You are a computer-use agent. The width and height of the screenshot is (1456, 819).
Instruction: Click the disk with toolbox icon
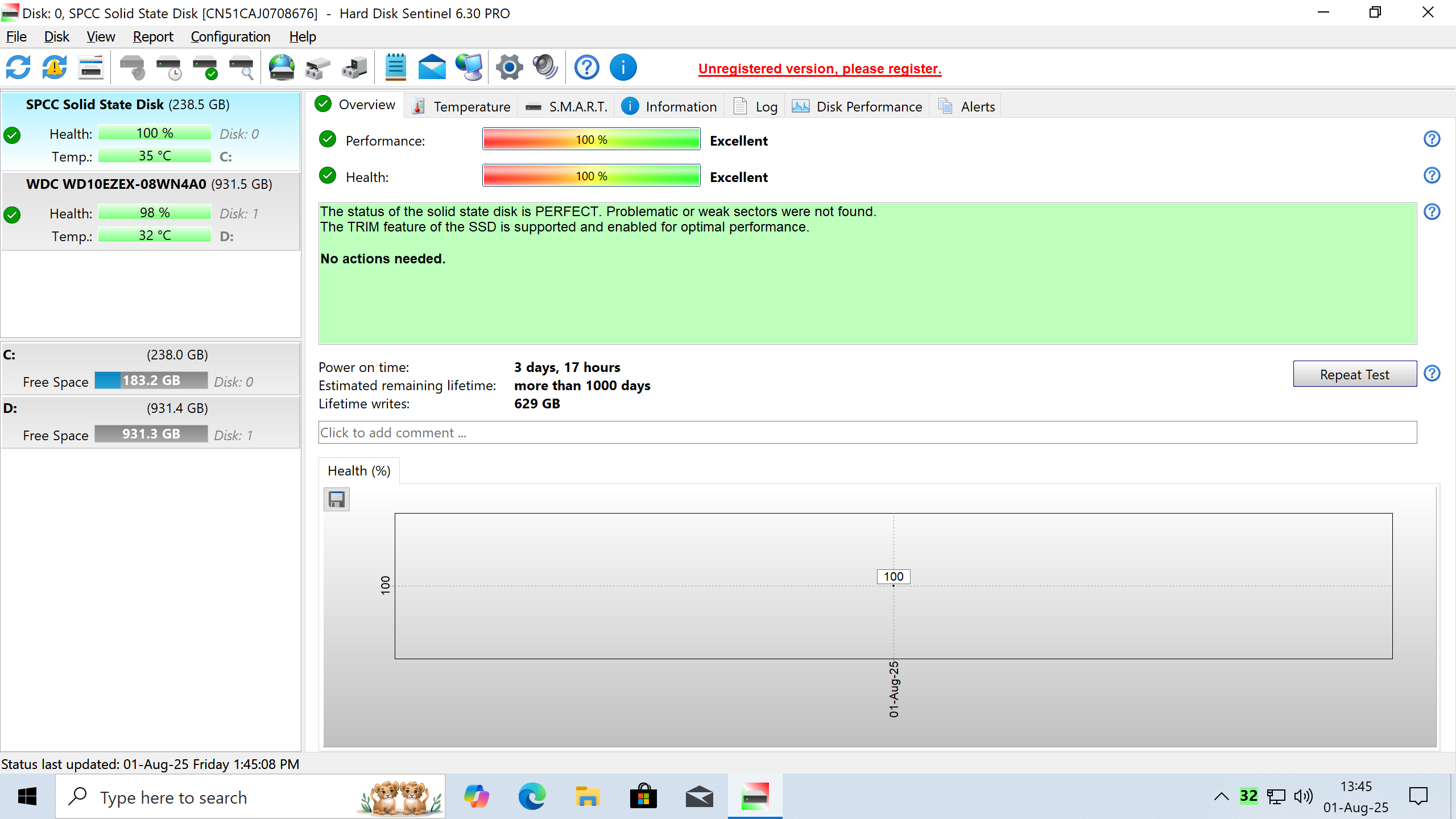pyautogui.click(x=318, y=68)
